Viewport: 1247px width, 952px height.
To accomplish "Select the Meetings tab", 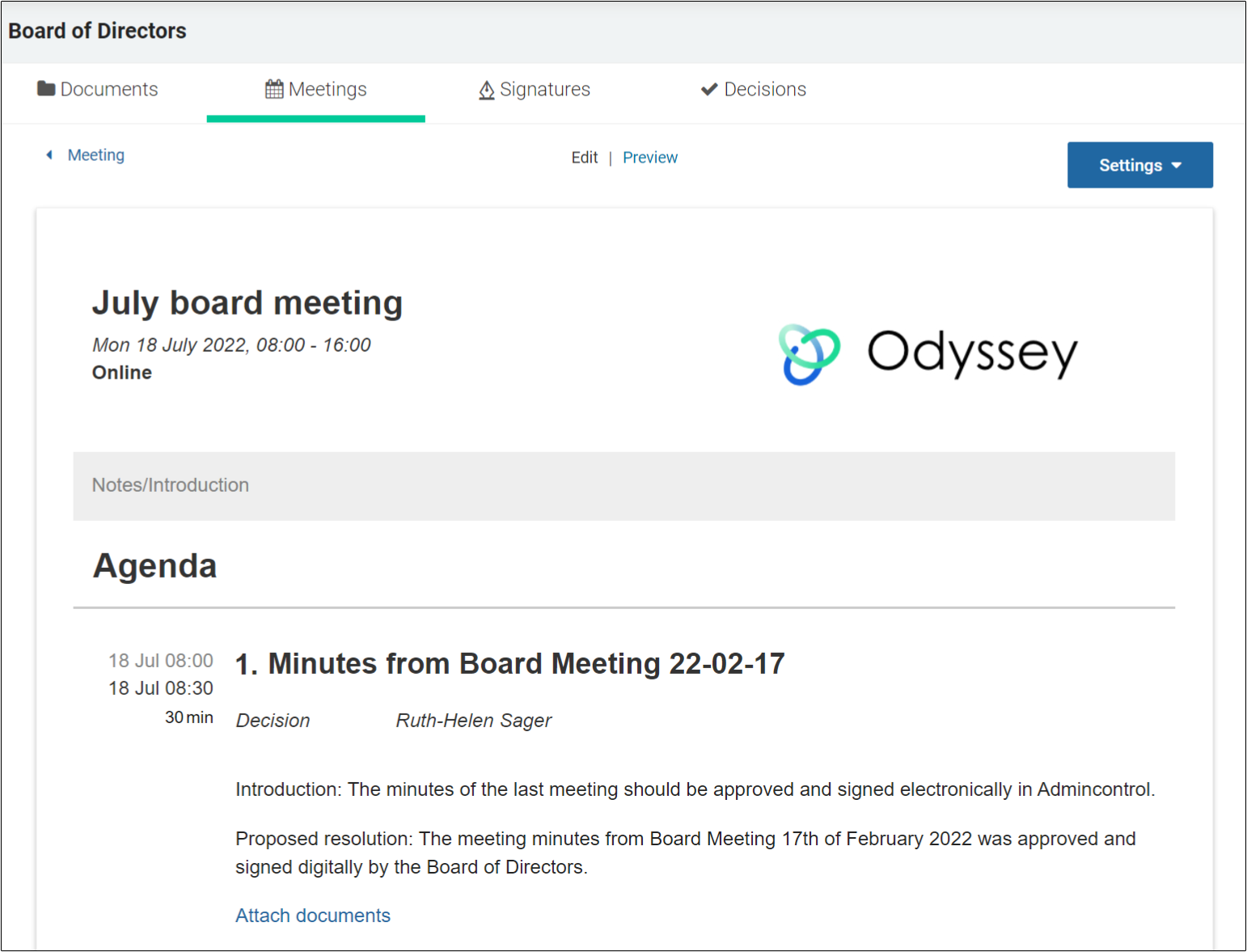I will [316, 89].
